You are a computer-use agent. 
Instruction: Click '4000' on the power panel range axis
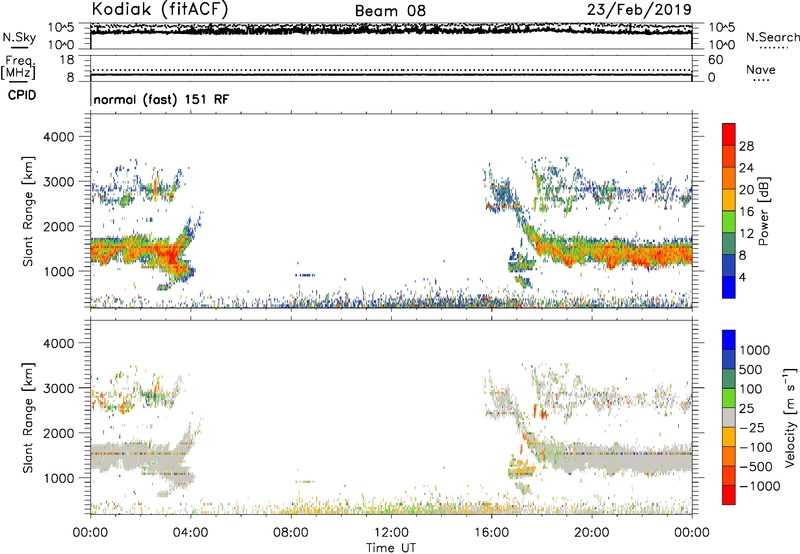tap(59, 137)
